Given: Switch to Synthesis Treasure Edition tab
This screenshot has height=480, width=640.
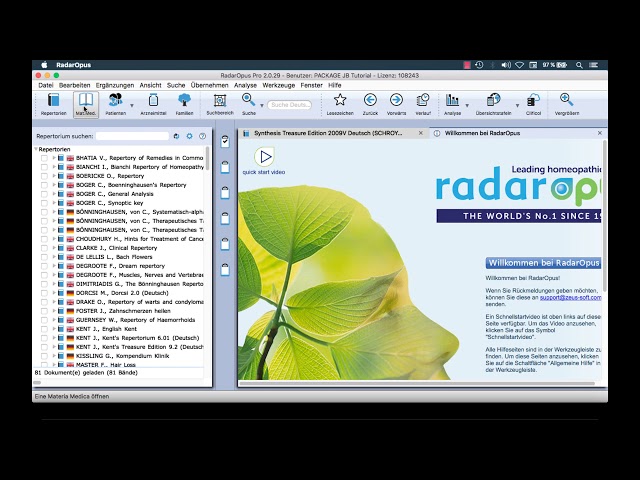Looking at the screenshot, I should pos(328,133).
